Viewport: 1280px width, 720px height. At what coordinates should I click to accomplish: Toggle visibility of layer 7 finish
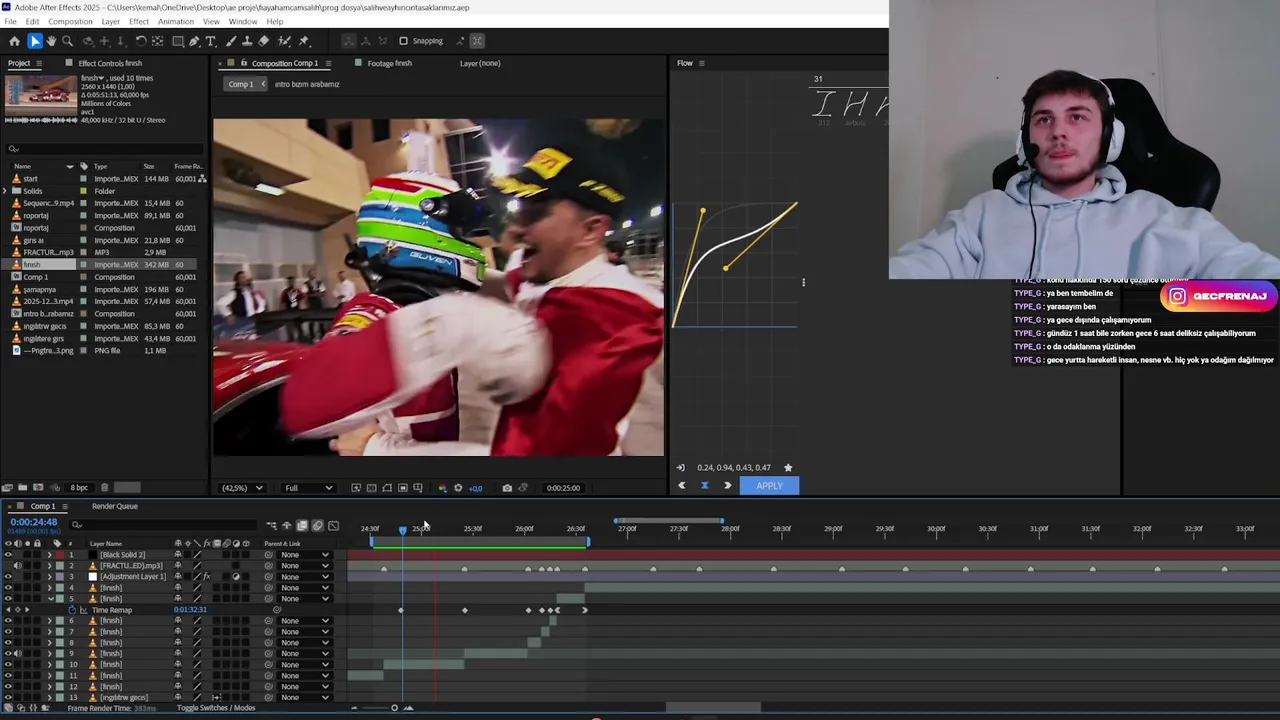(8, 632)
